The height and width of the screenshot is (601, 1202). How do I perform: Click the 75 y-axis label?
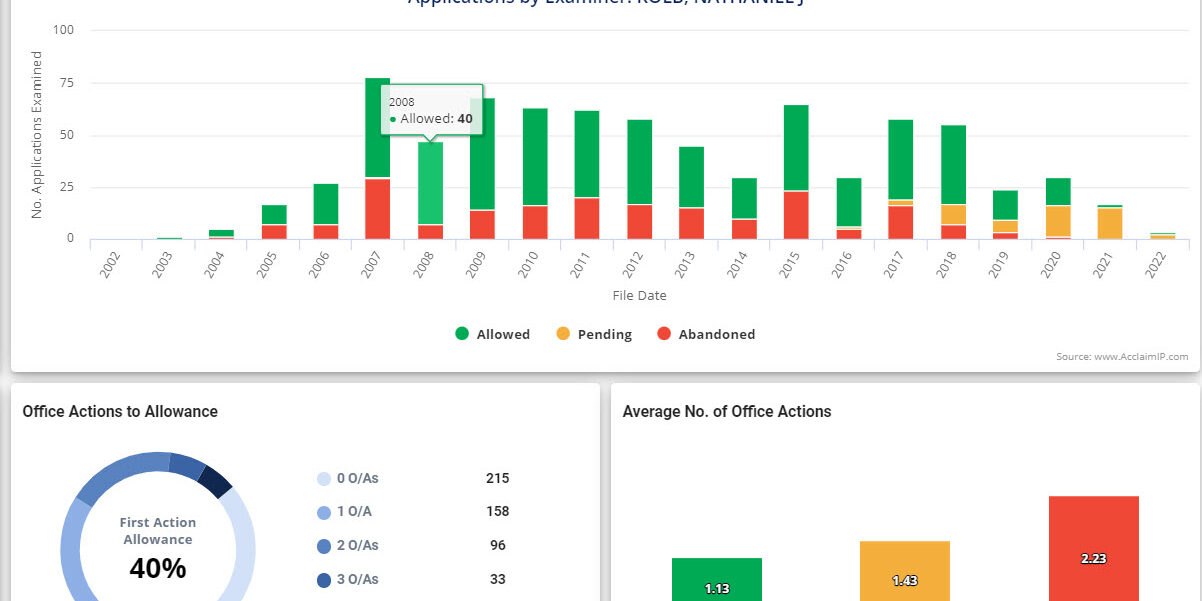[68, 83]
